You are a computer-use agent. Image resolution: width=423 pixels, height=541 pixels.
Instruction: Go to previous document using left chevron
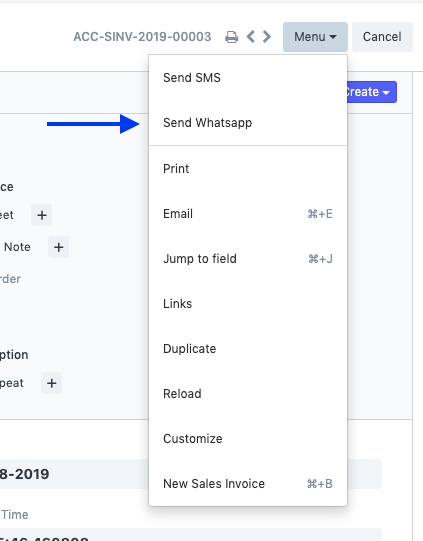click(x=251, y=37)
